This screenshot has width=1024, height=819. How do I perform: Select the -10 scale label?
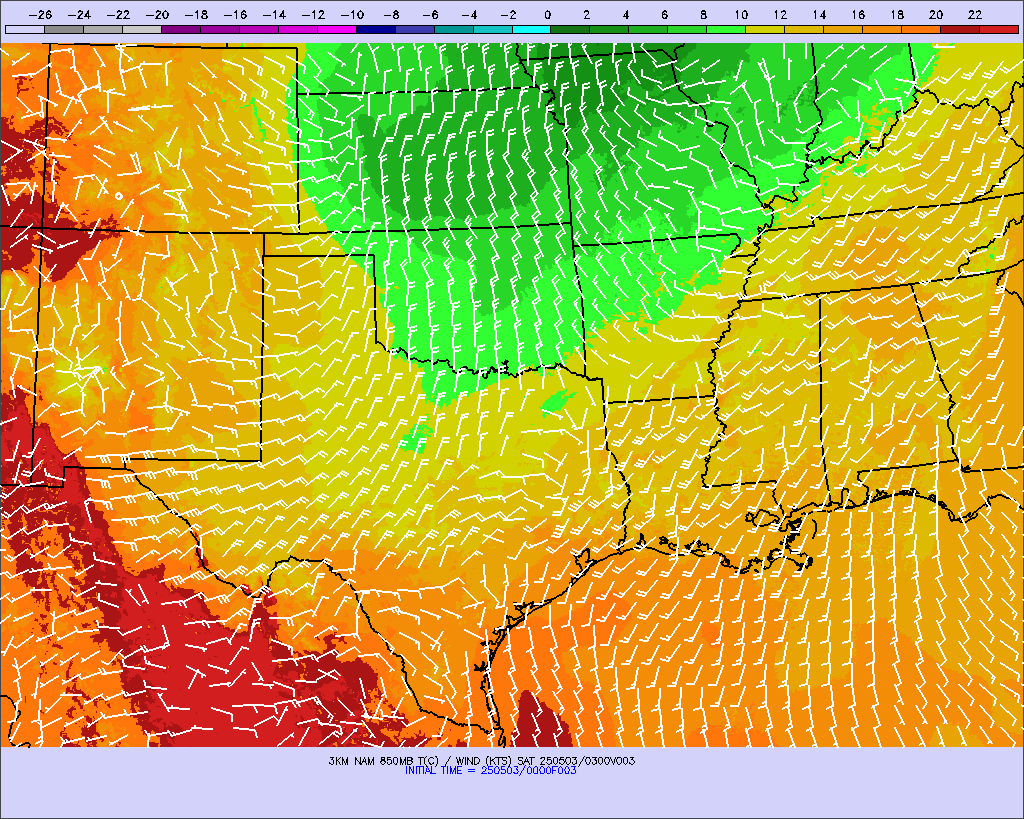[352, 15]
